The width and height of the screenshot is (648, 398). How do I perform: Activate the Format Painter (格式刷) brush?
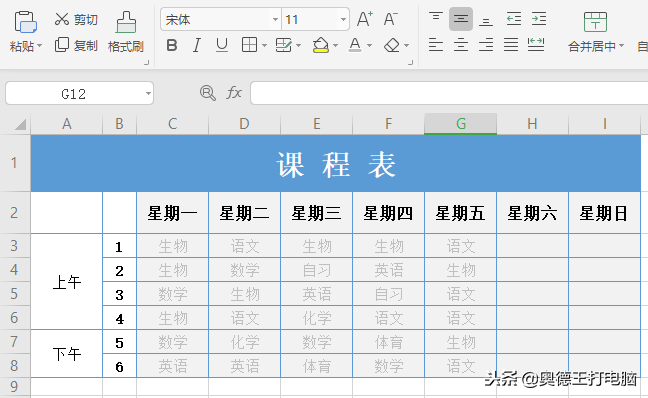(x=126, y=32)
